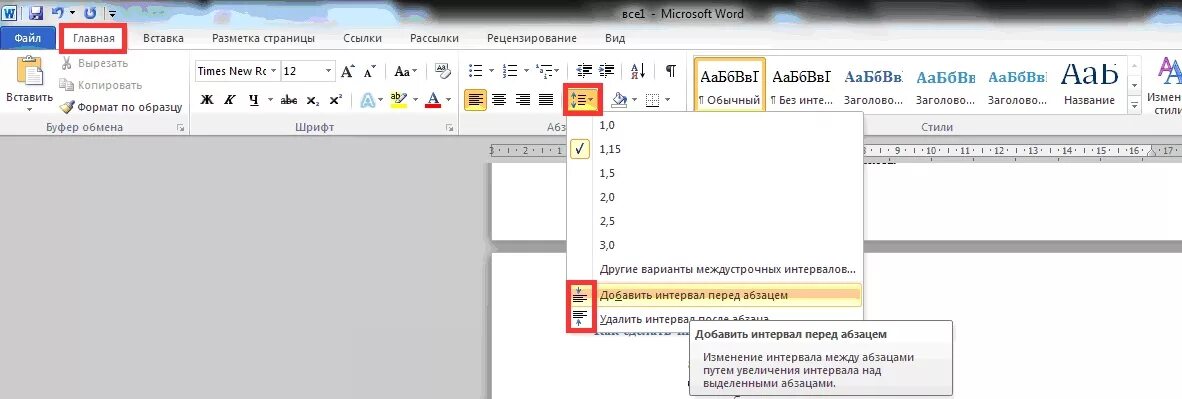Apply paragraph shading paint bucket

point(619,100)
